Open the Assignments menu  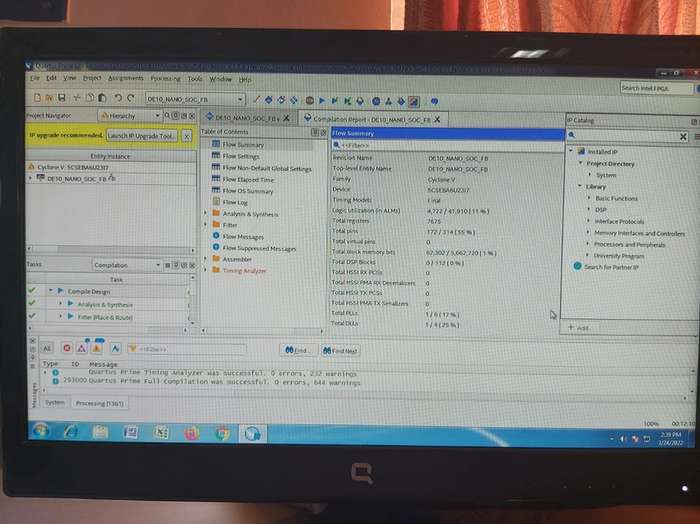[126, 78]
